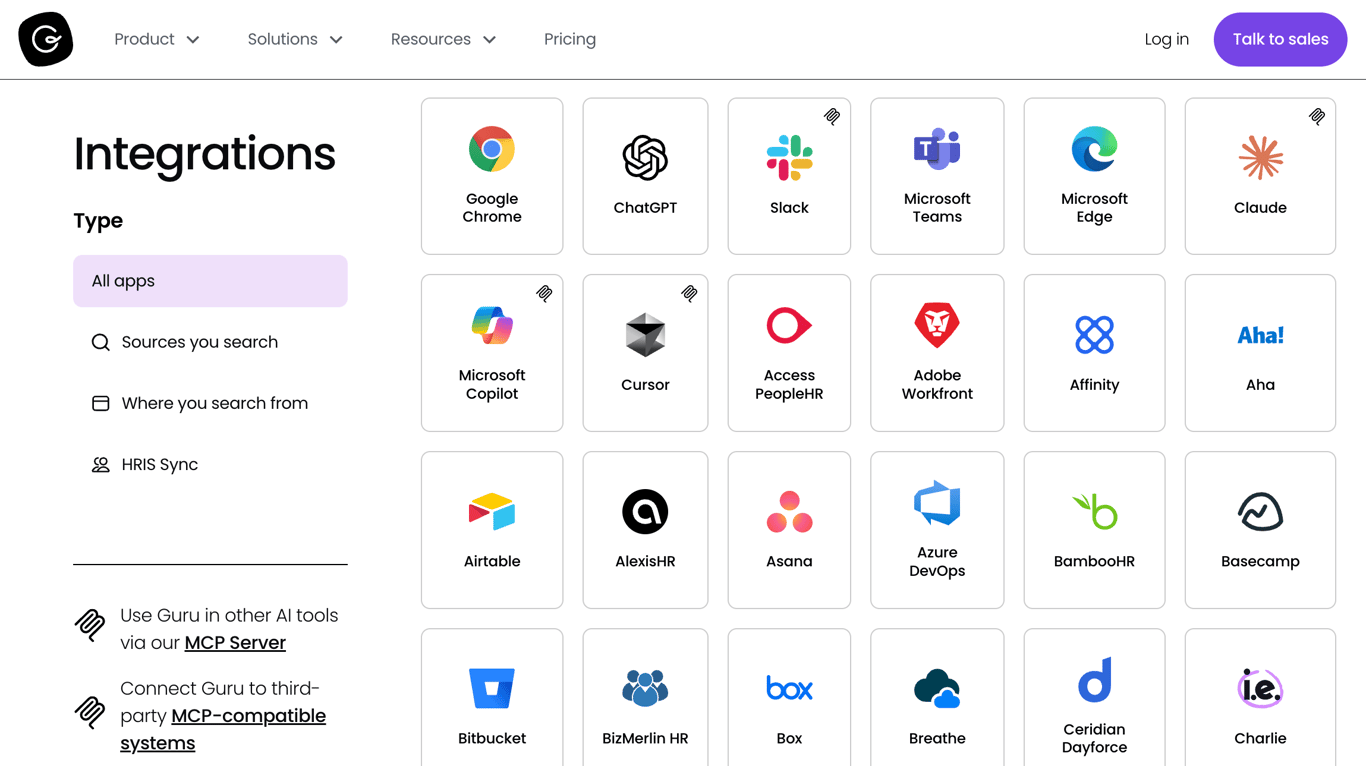Open the Asana three-dot logo
The image size is (1366, 766).
point(789,512)
